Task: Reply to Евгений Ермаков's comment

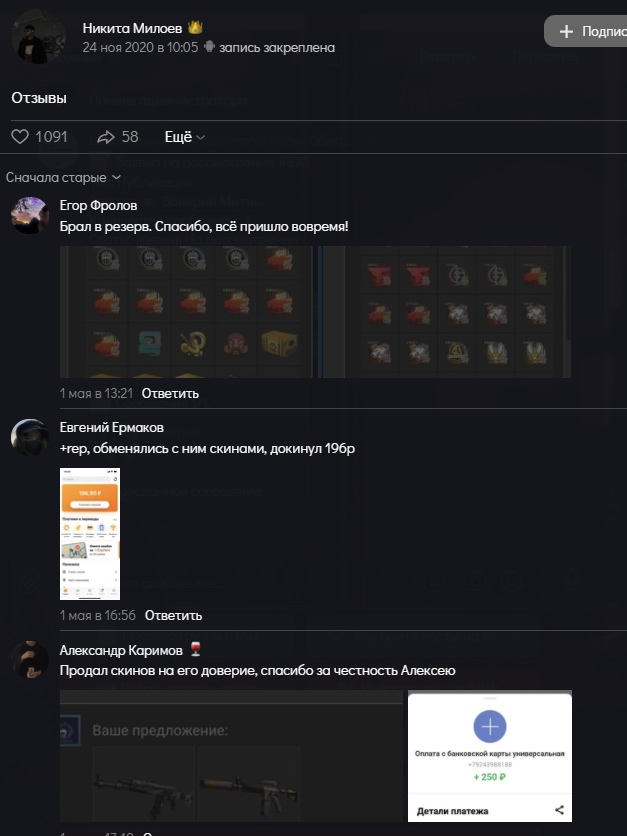Action: pyautogui.click(x=173, y=615)
